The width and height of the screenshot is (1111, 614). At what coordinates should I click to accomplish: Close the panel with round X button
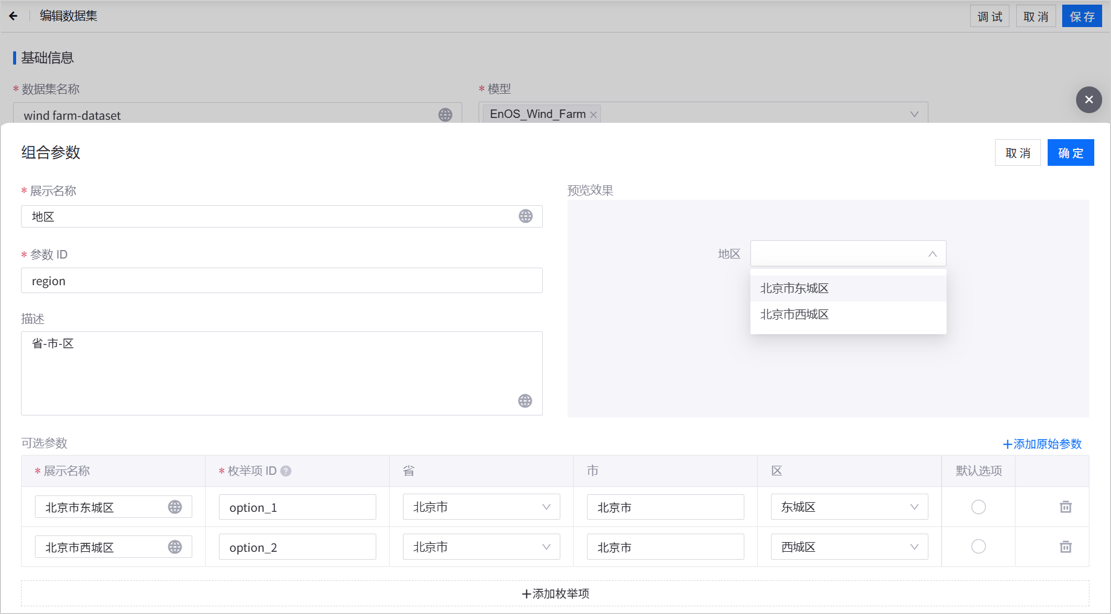tap(1089, 100)
